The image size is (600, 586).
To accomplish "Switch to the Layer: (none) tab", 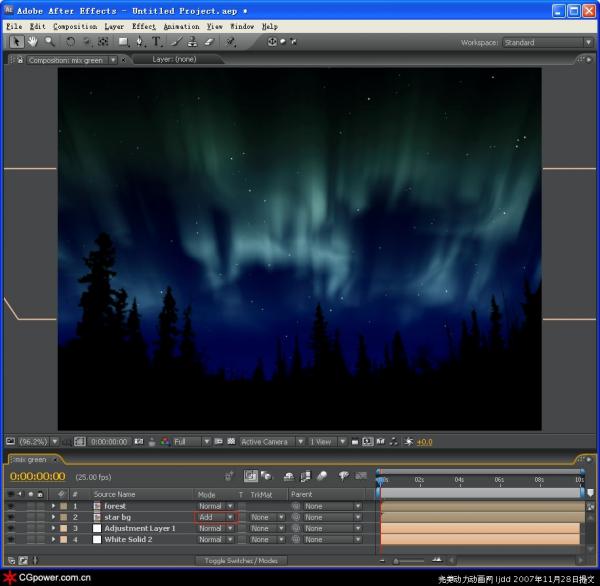I will pyautogui.click(x=174, y=59).
